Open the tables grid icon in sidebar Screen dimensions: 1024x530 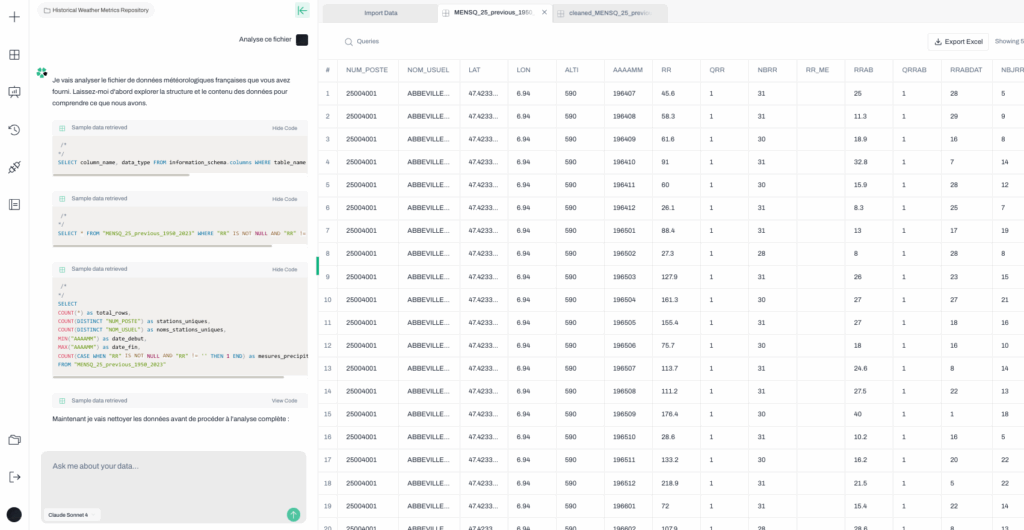pyautogui.click(x=14, y=55)
